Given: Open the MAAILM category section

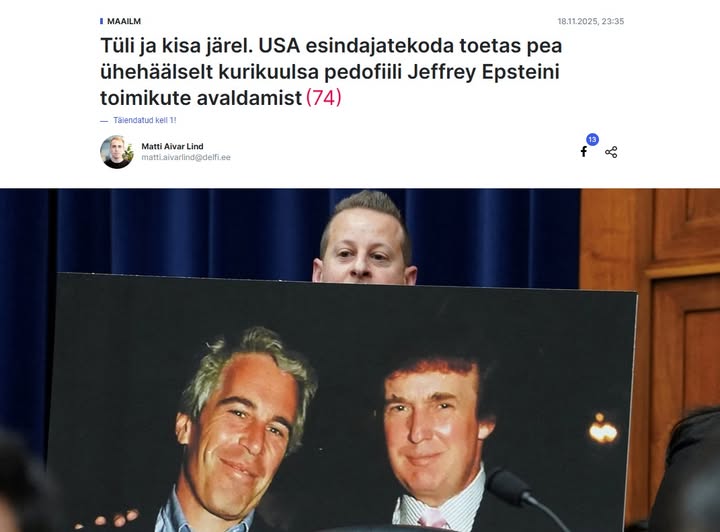Looking at the screenshot, I should click(124, 21).
